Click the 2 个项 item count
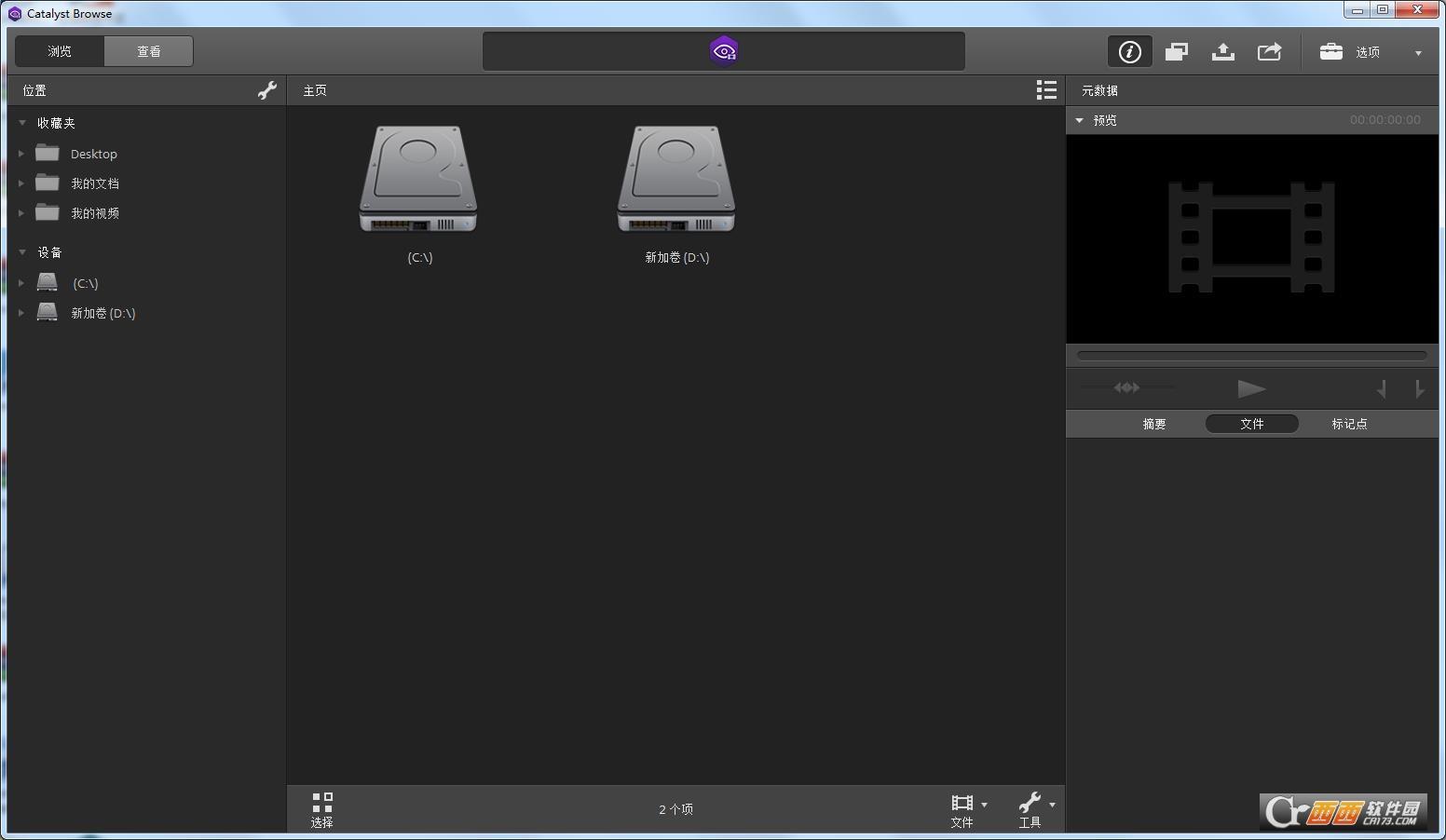Image resolution: width=1446 pixels, height=840 pixels. (x=676, y=809)
